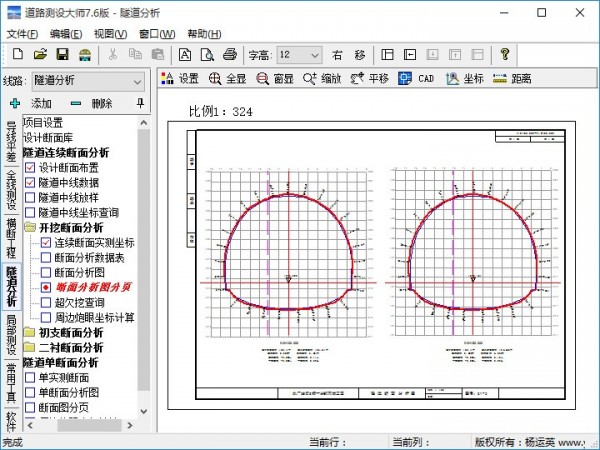Click the new file icon
The width and height of the screenshot is (600, 450).
[16, 54]
